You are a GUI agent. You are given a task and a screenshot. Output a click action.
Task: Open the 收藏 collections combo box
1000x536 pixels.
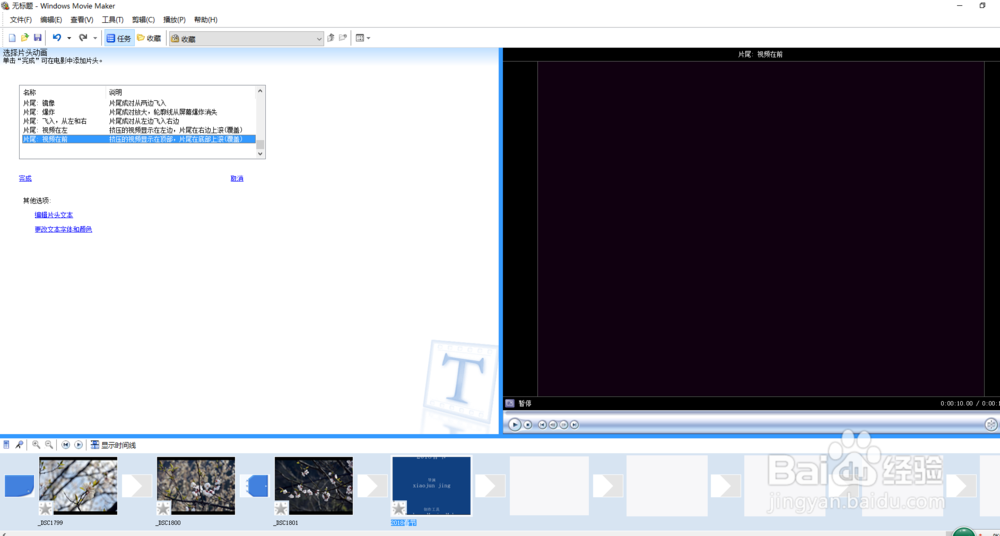246,39
